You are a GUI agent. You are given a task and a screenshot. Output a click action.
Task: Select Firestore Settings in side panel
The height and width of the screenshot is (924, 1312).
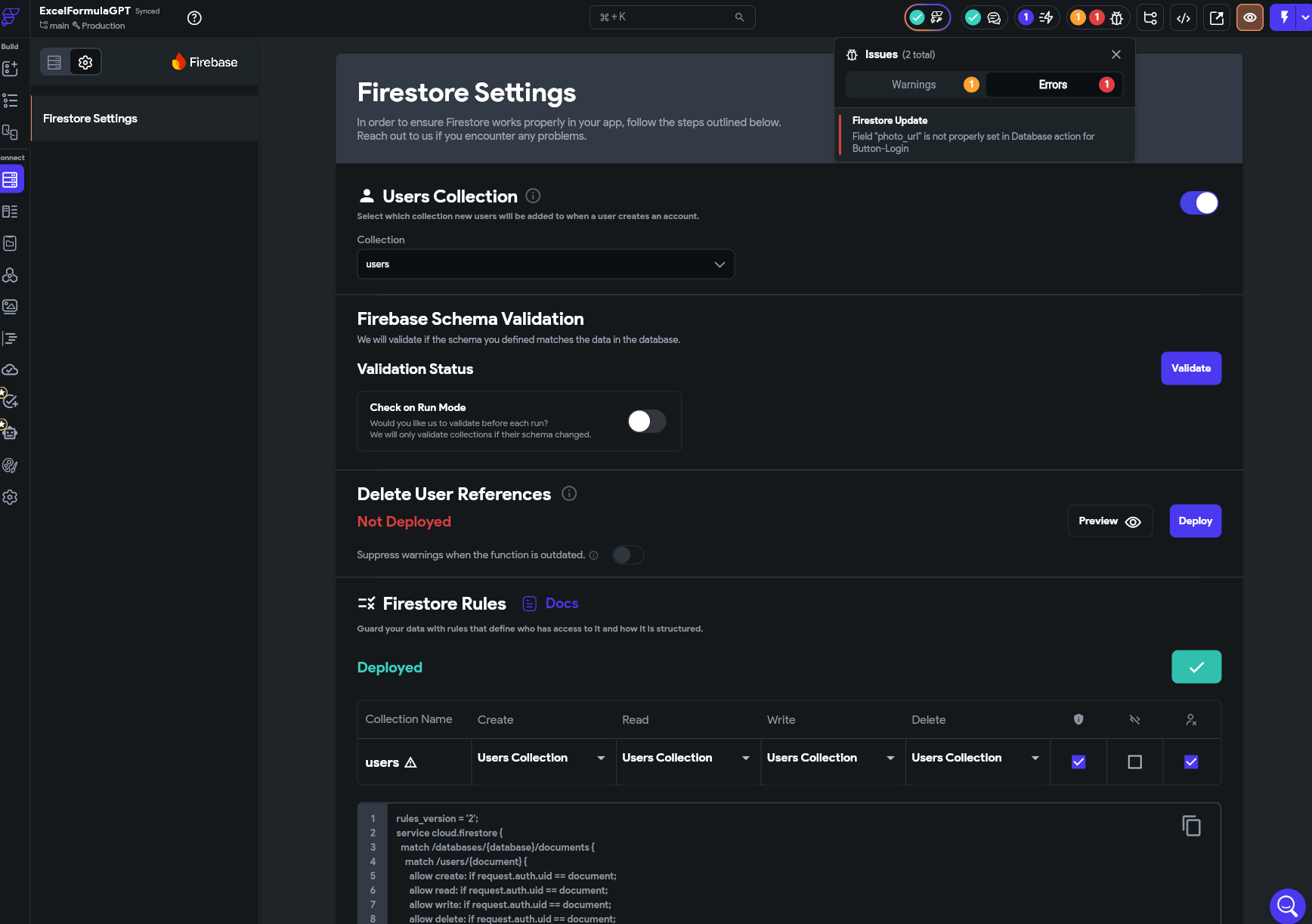pos(144,119)
